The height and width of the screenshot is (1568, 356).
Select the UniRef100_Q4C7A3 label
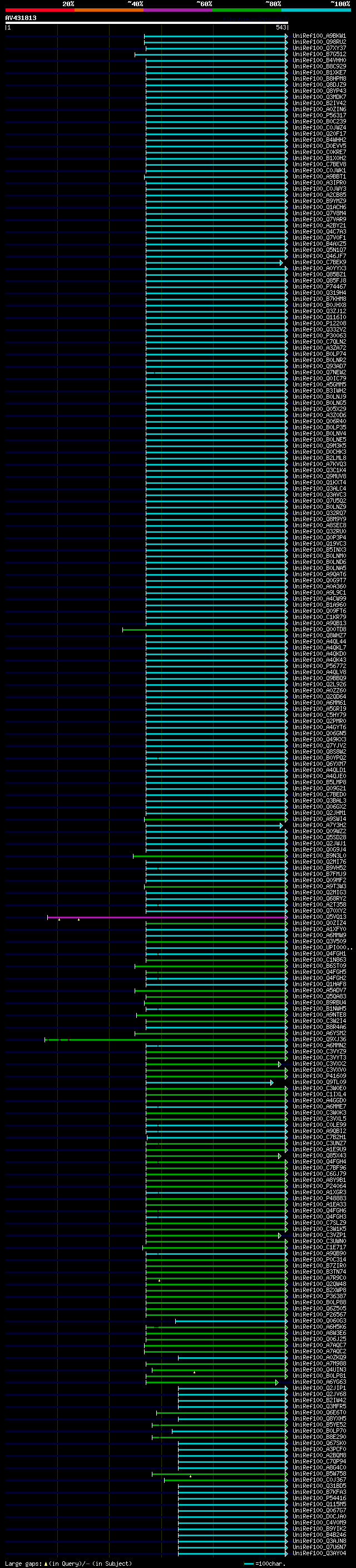click(319, 231)
